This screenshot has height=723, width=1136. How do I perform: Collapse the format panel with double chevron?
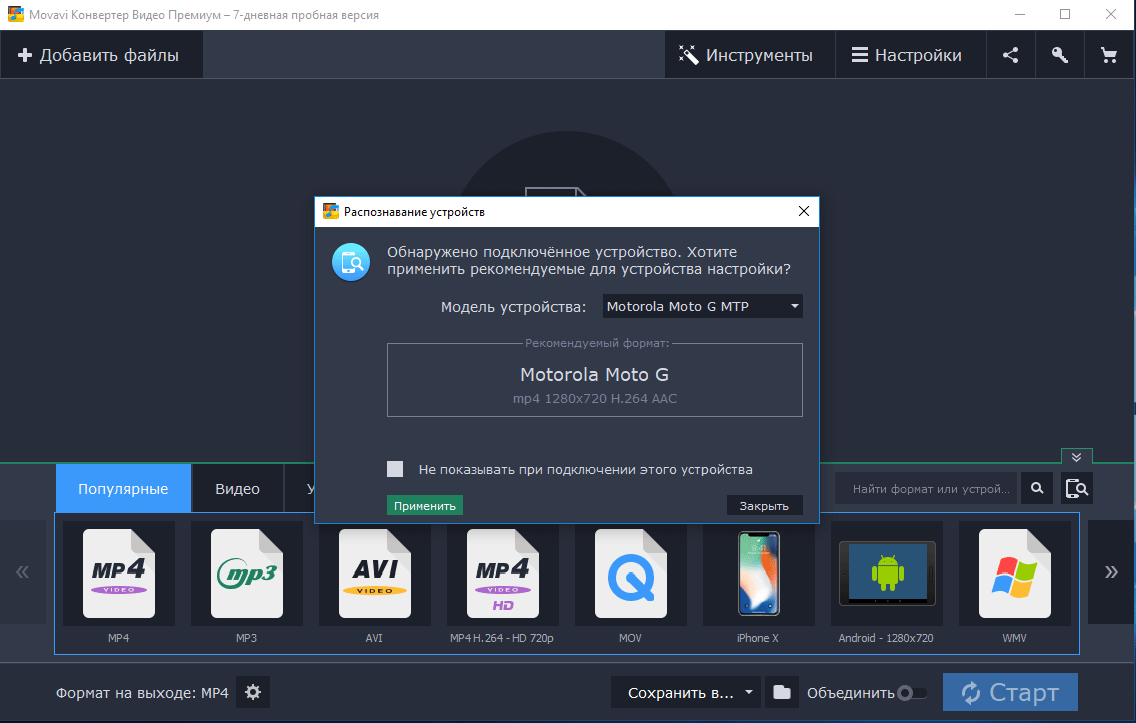pos(1077,457)
